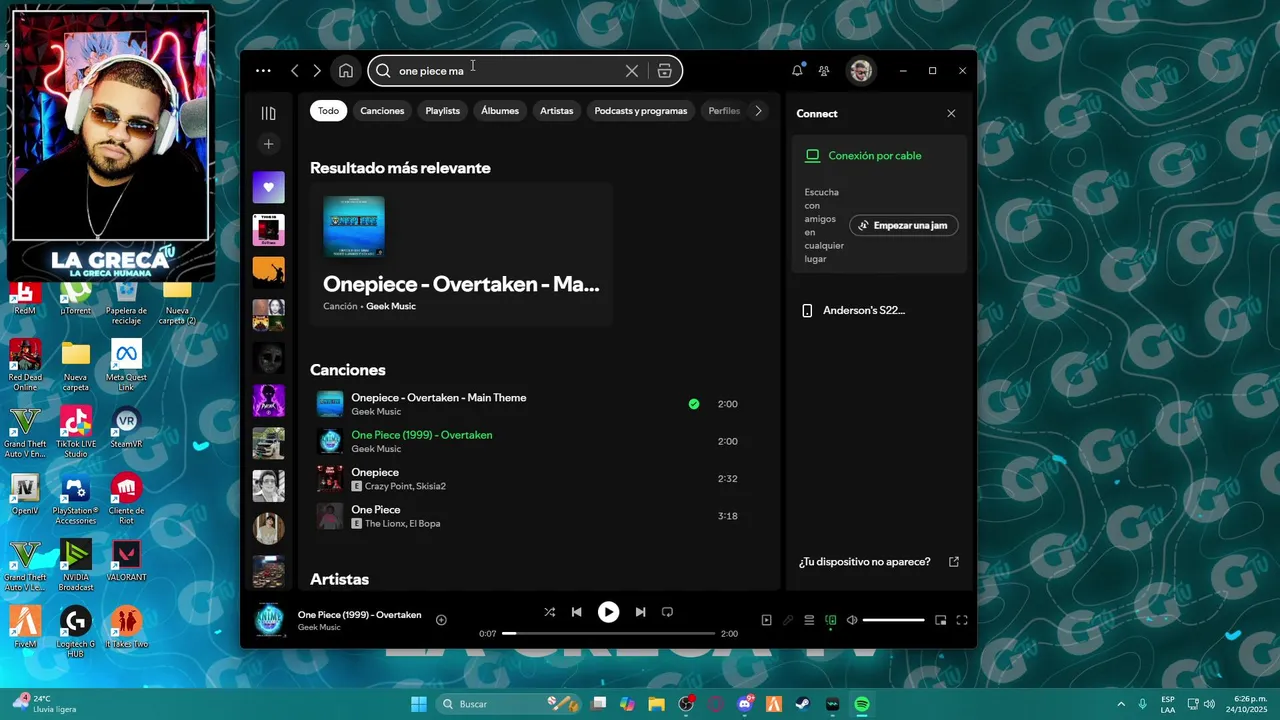The image size is (1280, 720).
Task: Open the user profile avatar
Action: [860, 71]
